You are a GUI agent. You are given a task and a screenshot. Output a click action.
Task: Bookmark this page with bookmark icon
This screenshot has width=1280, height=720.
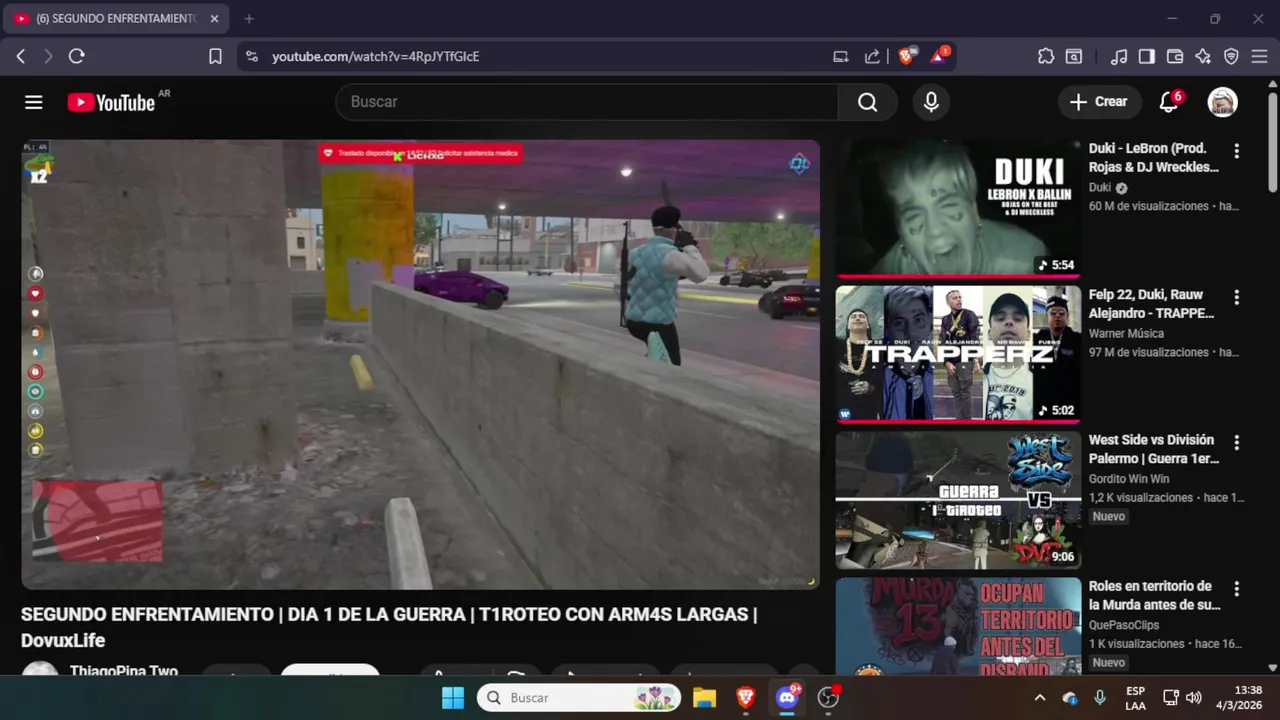215,57
